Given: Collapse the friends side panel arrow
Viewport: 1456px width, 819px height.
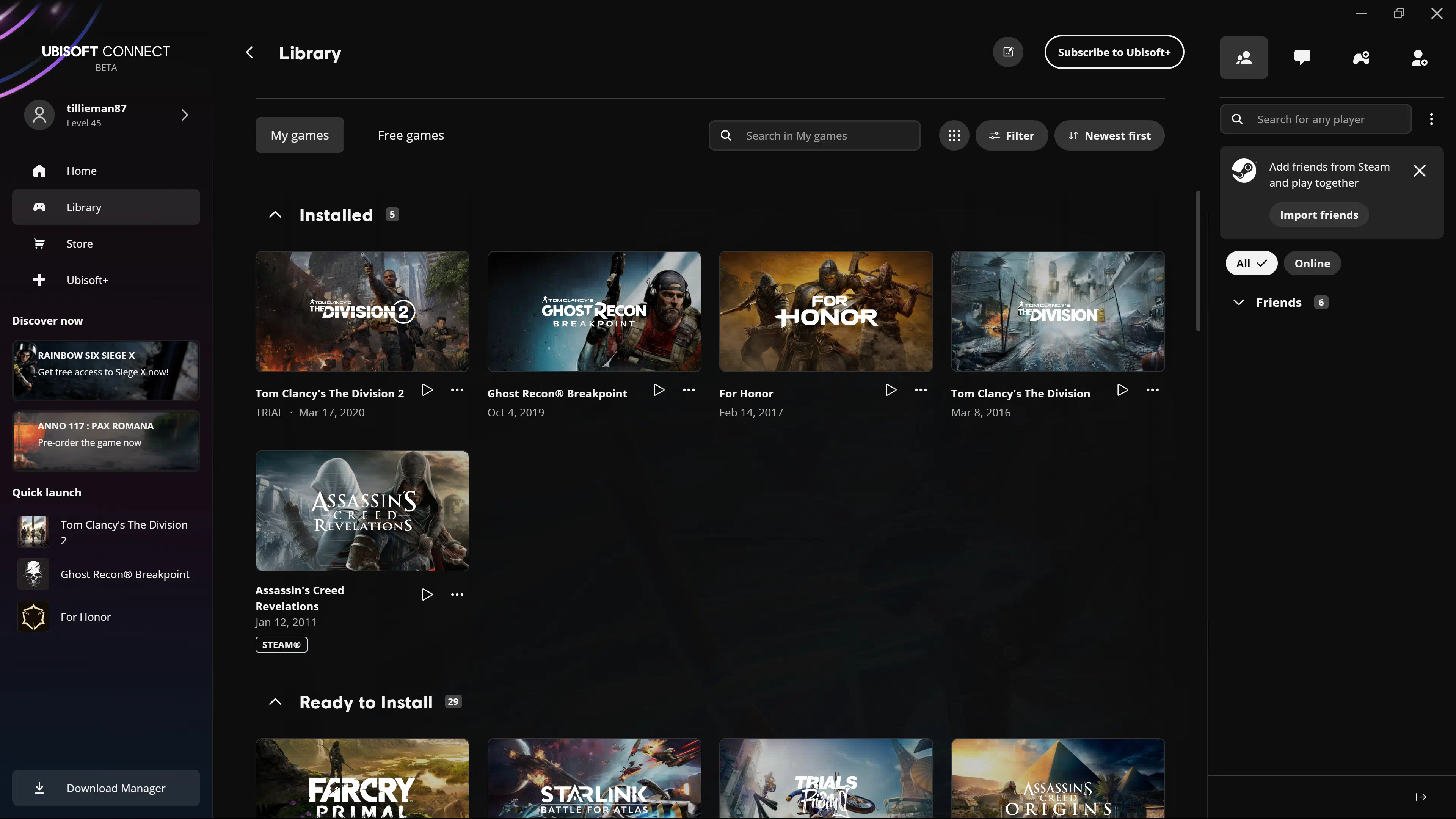Looking at the screenshot, I should (x=1421, y=797).
